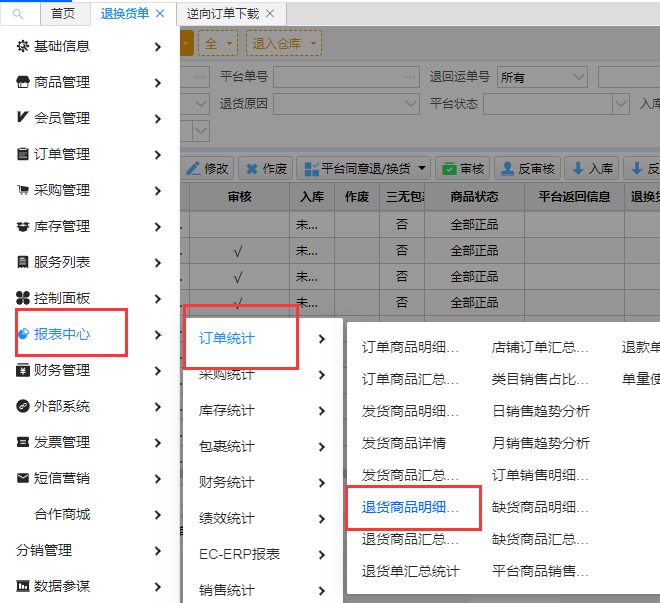Switch to the 首页 tab
660x603 pixels.
[63, 14]
